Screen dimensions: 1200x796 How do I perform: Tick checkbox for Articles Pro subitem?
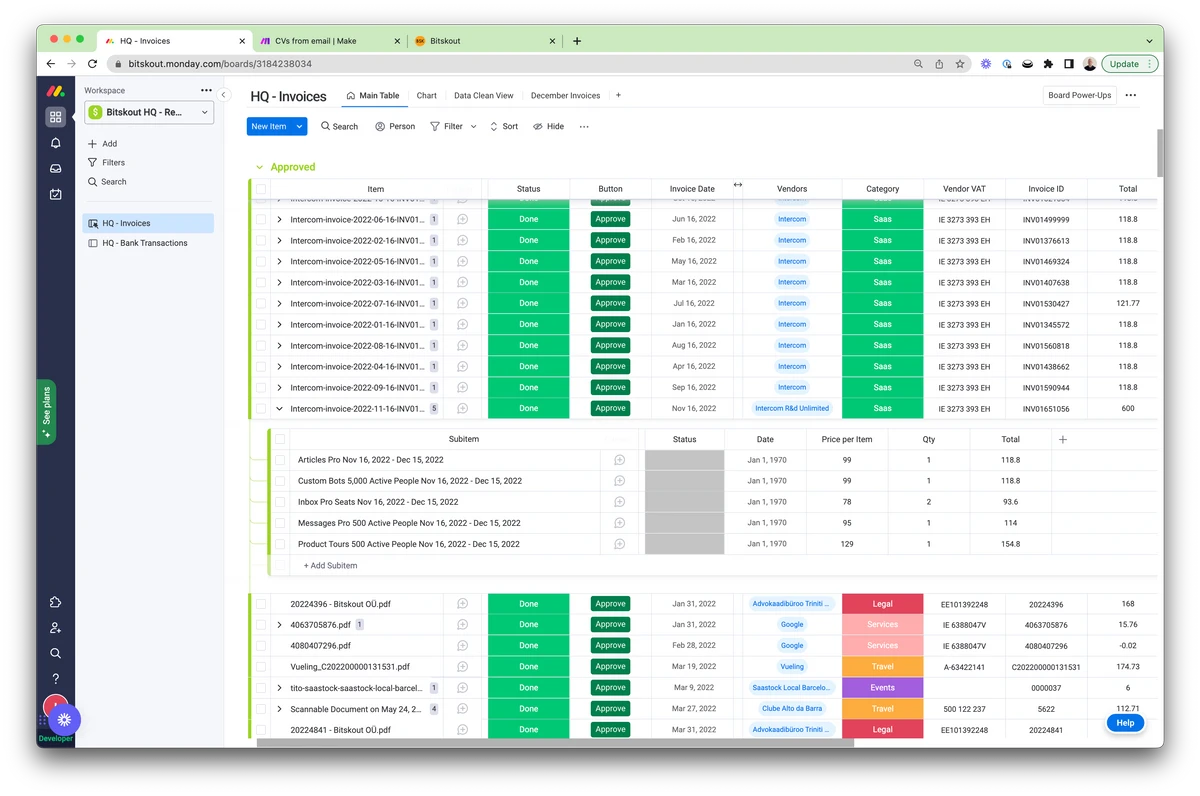tap(280, 460)
